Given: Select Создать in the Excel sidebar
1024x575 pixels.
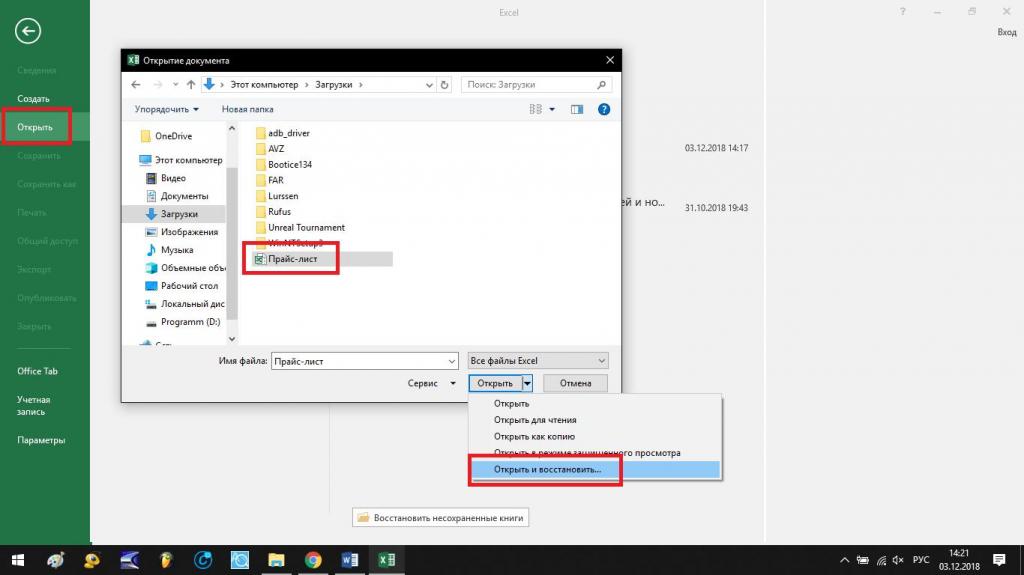Looking at the screenshot, I should point(33,99).
